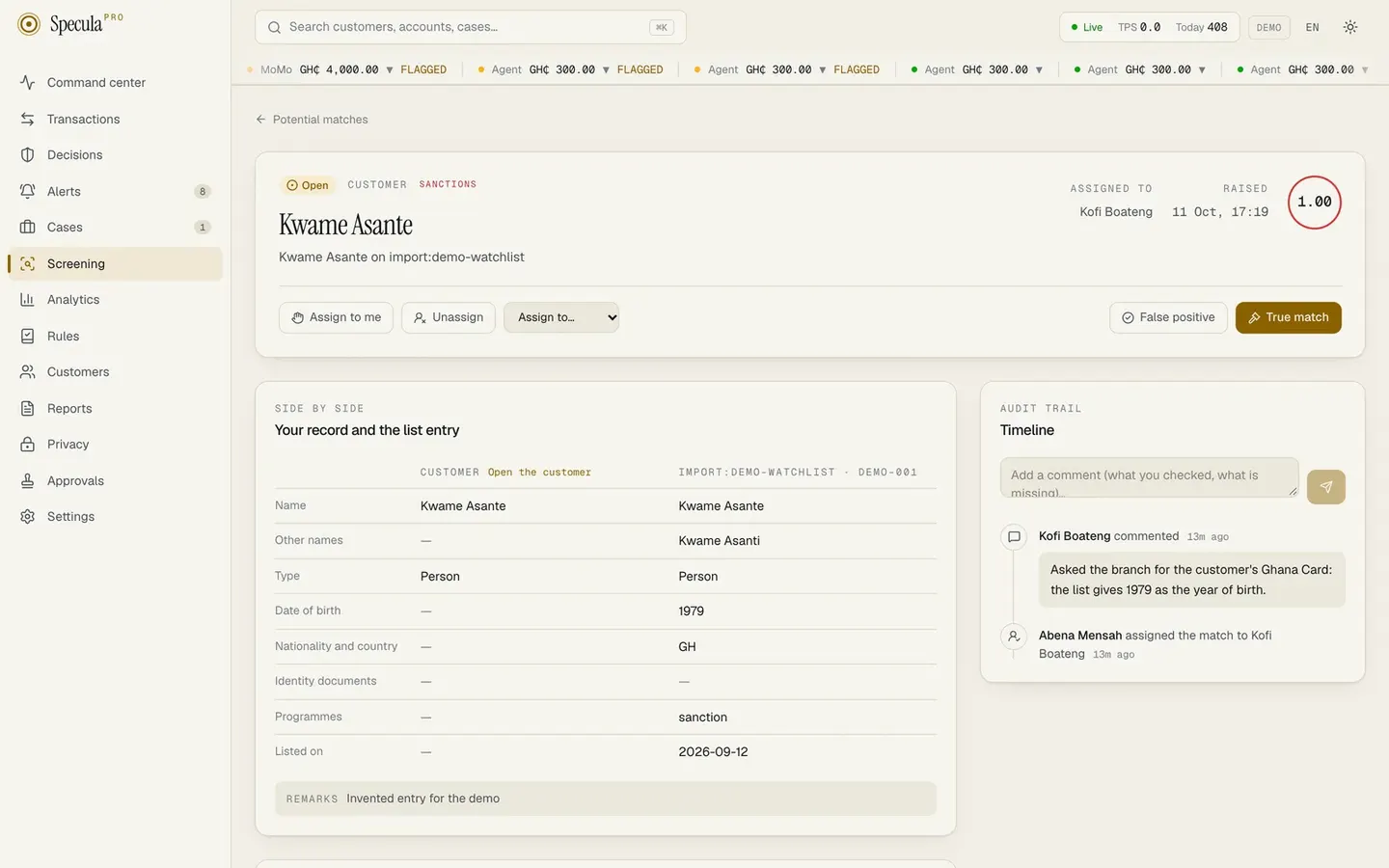The image size is (1389, 868).
Task: Open the customer link in the comparison table
Action: click(539, 473)
